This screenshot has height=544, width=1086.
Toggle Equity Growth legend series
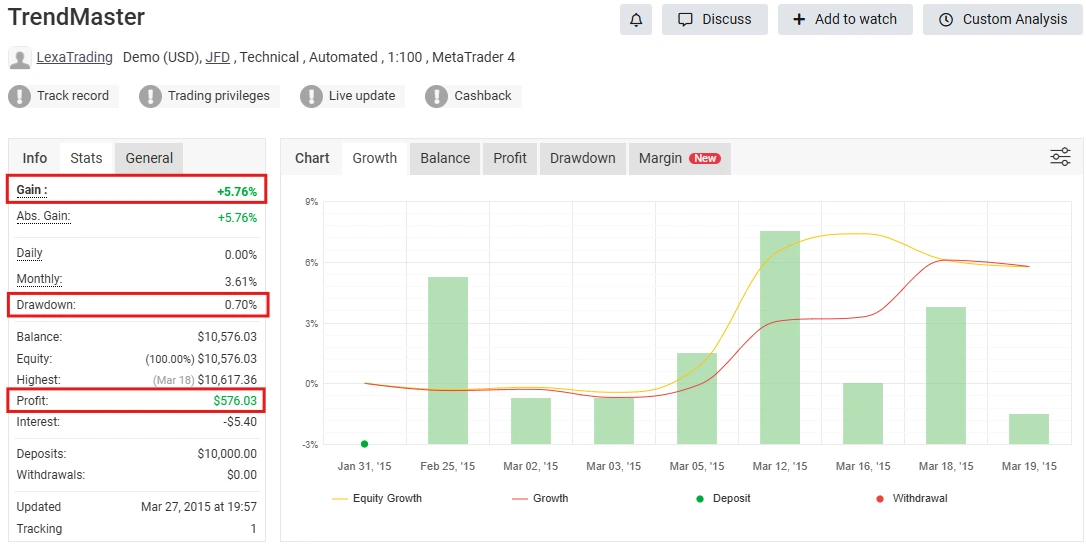377,498
